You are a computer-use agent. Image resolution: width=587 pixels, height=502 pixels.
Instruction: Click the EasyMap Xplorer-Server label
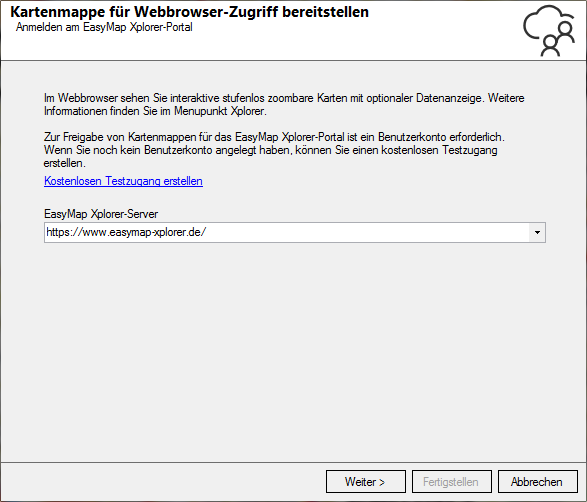click(101, 214)
